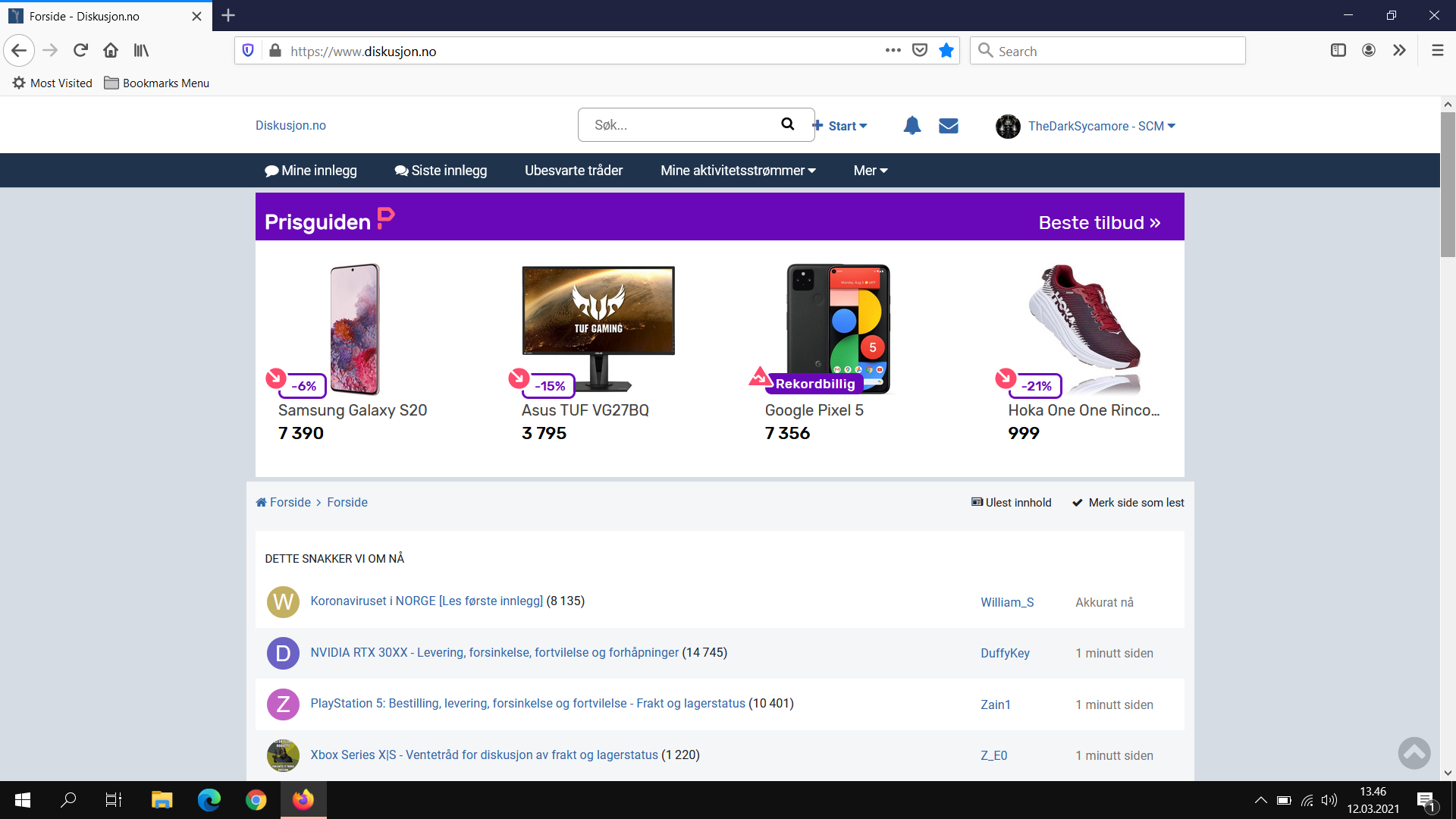Click the scroll-to-top circular arrow button

1414,753
